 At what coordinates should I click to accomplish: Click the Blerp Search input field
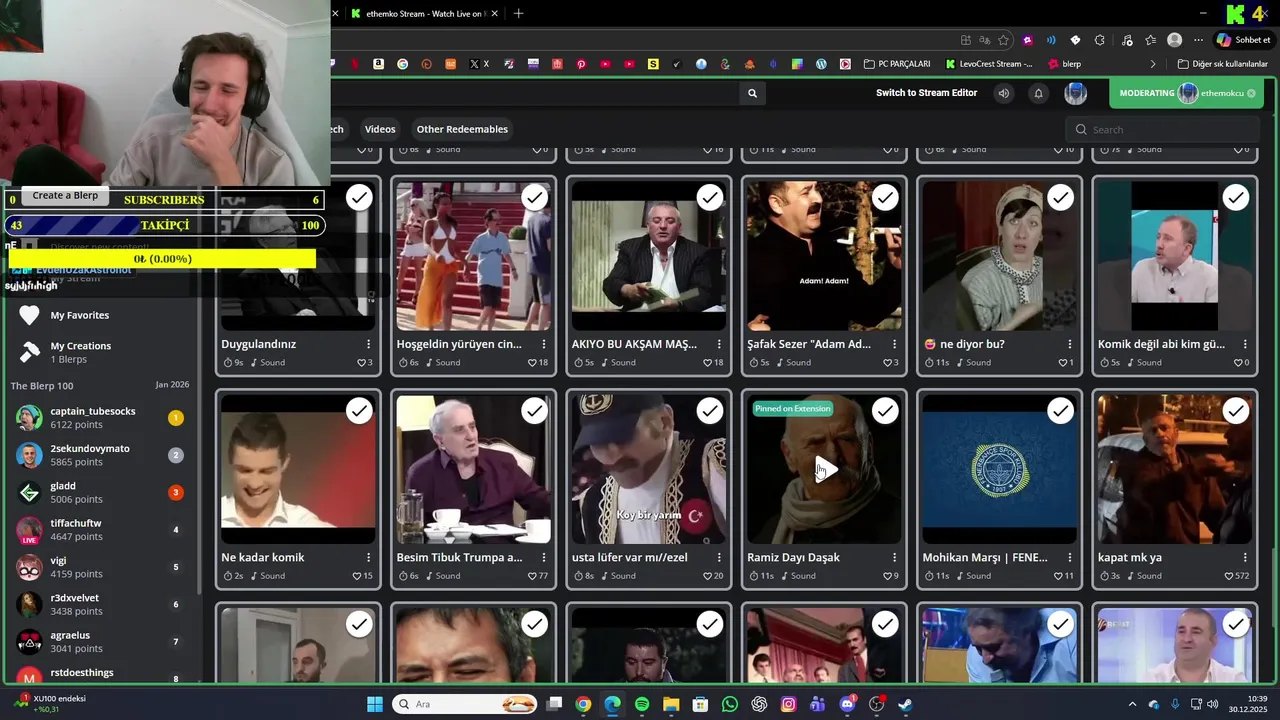coord(1162,129)
